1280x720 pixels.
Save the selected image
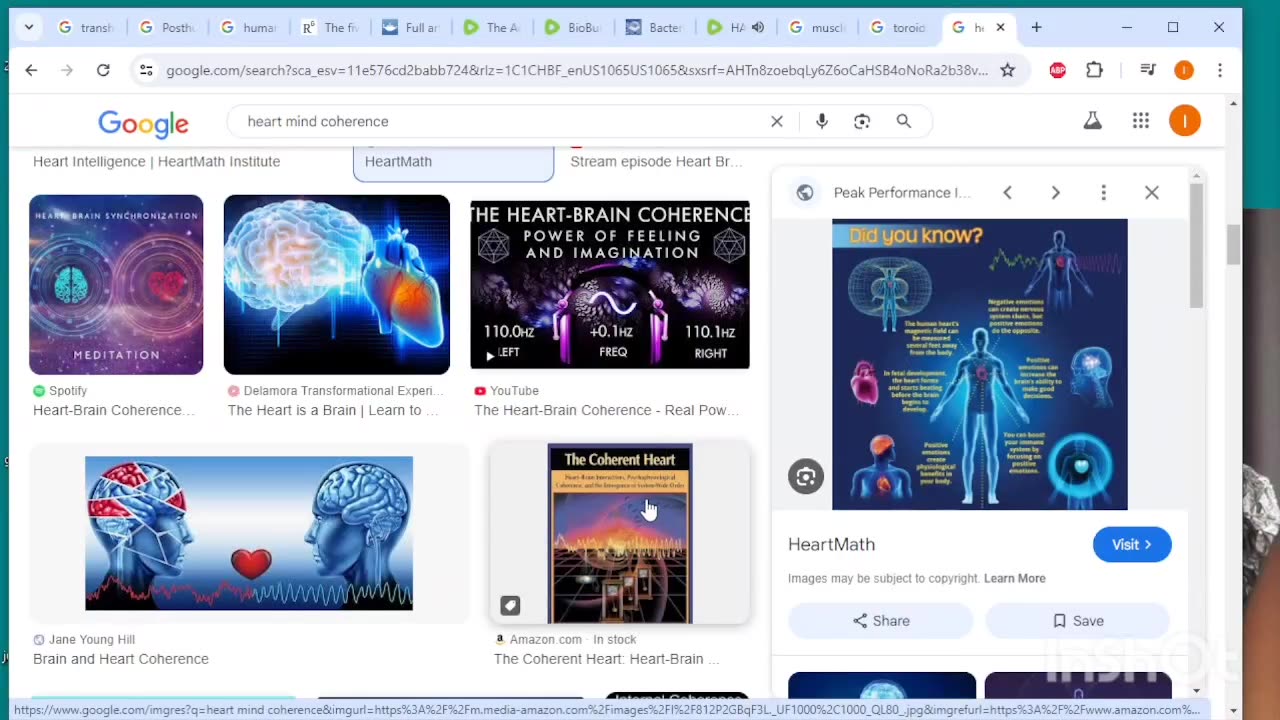(1077, 621)
